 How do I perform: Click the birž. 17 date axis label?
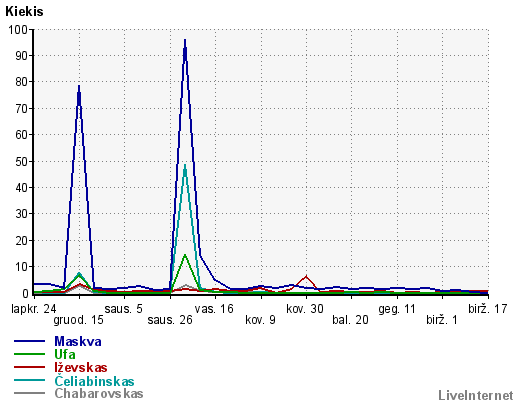tap(488, 309)
